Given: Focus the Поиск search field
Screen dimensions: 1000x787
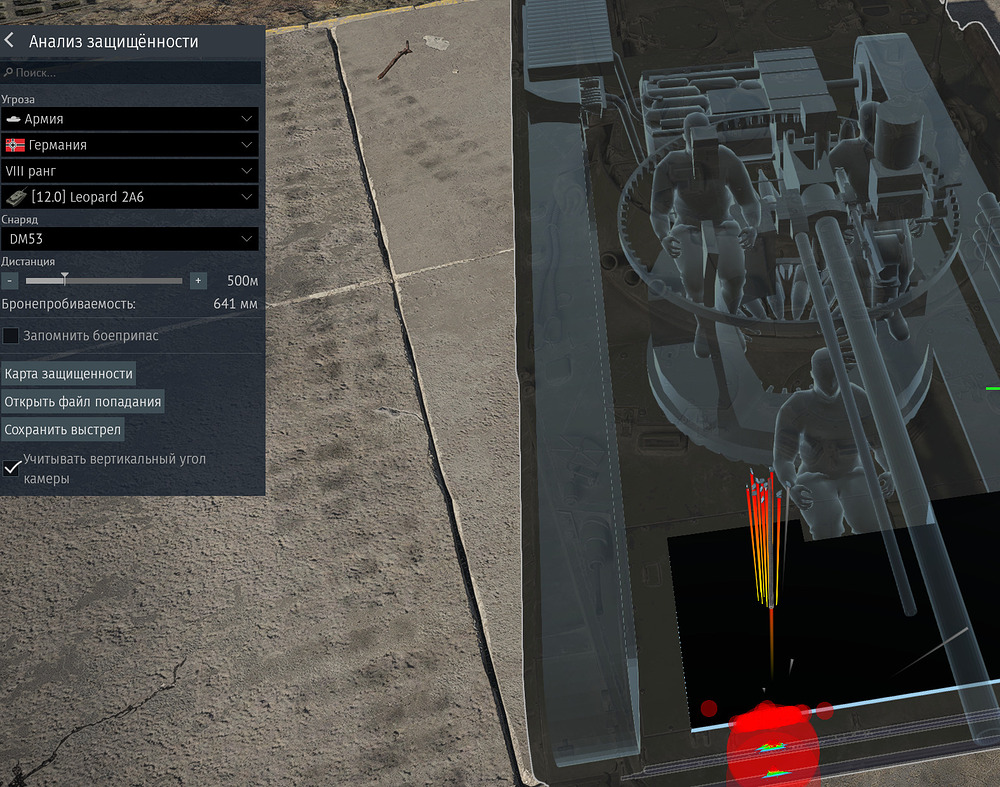Looking at the screenshot, I should (x=131, y=73).
